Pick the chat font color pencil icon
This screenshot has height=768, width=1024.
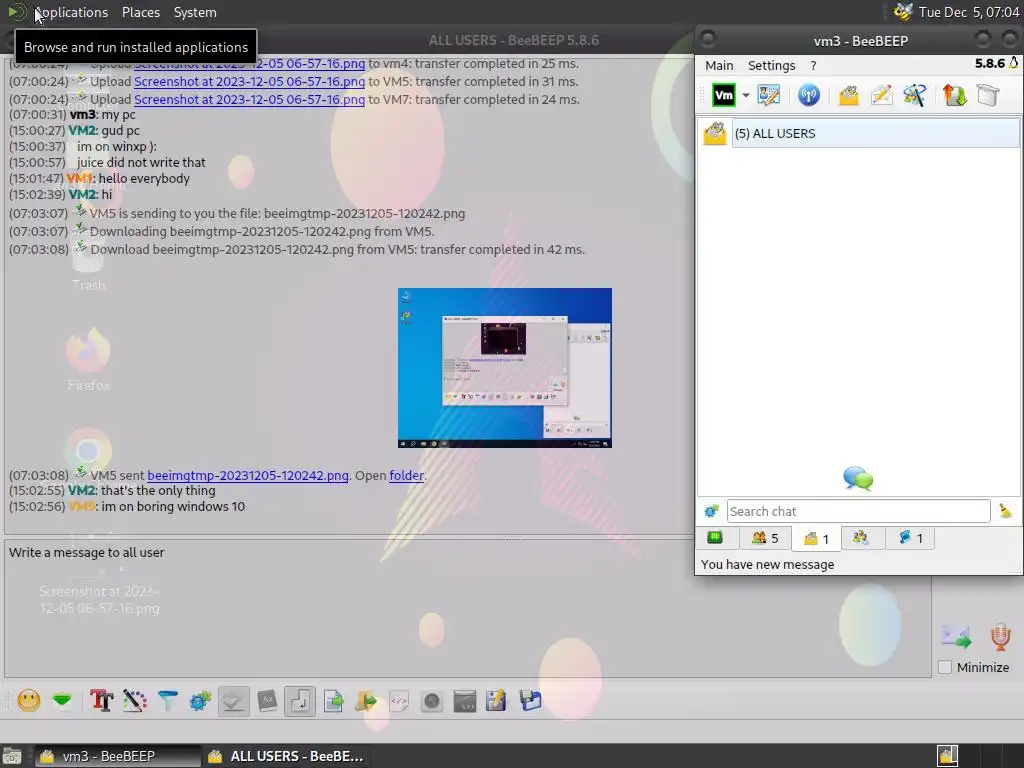click(x=135, y=701)
